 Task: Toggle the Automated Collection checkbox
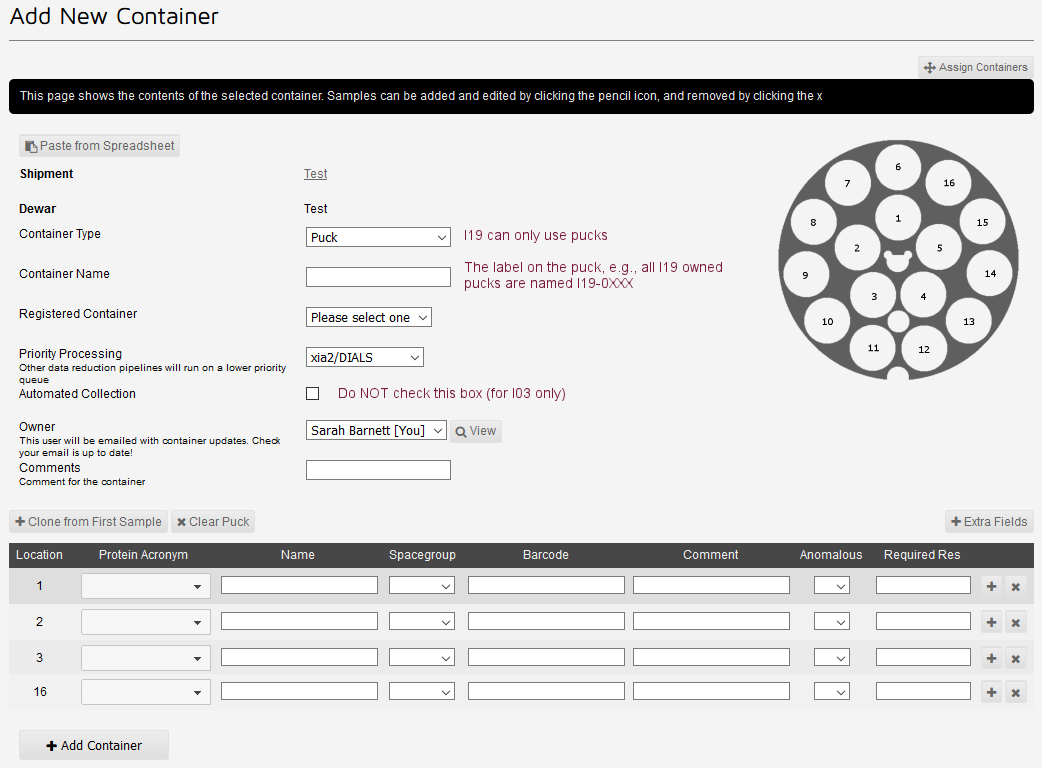(312, 393)
